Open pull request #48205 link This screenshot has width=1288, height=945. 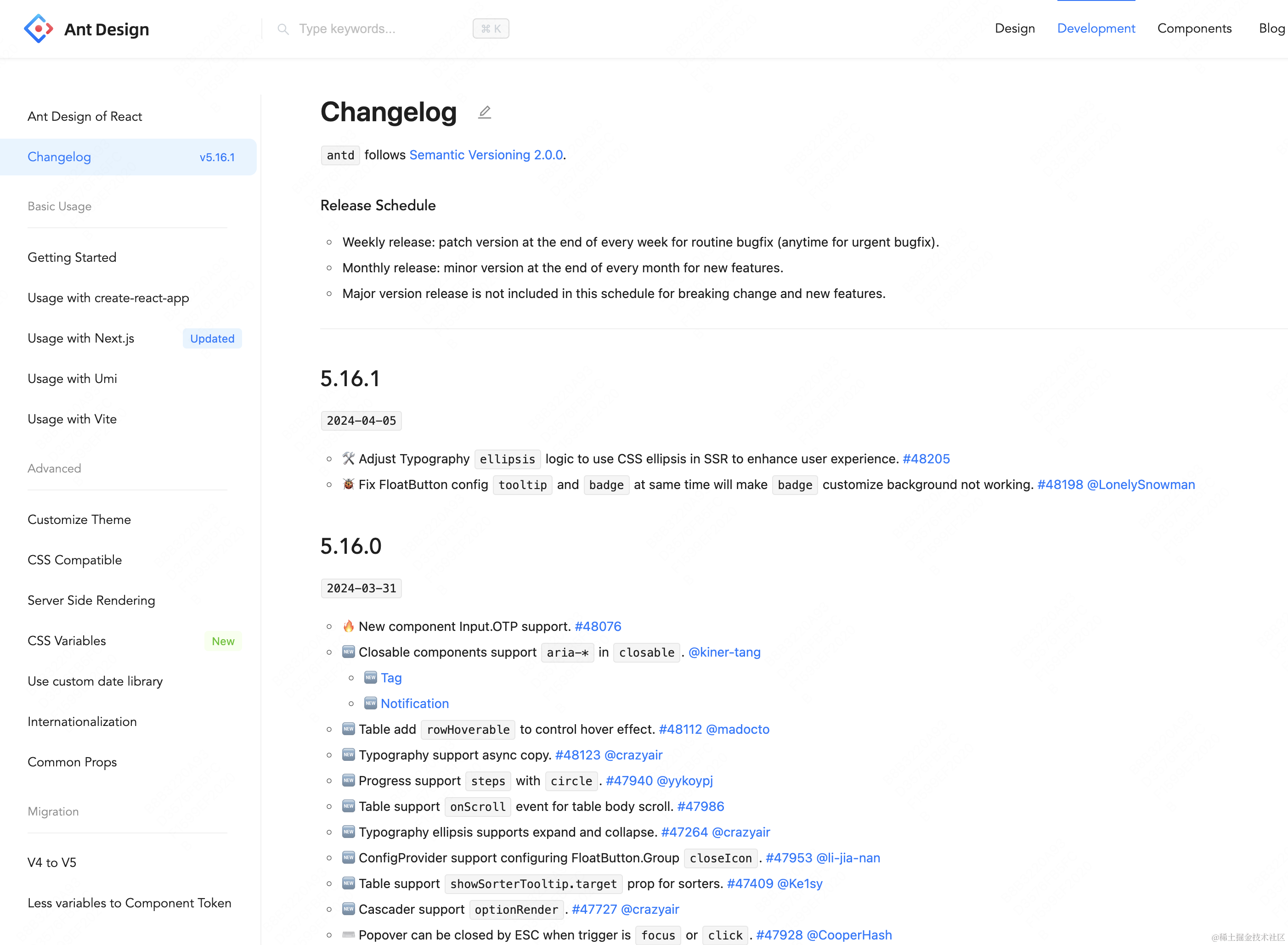point(925,459)
